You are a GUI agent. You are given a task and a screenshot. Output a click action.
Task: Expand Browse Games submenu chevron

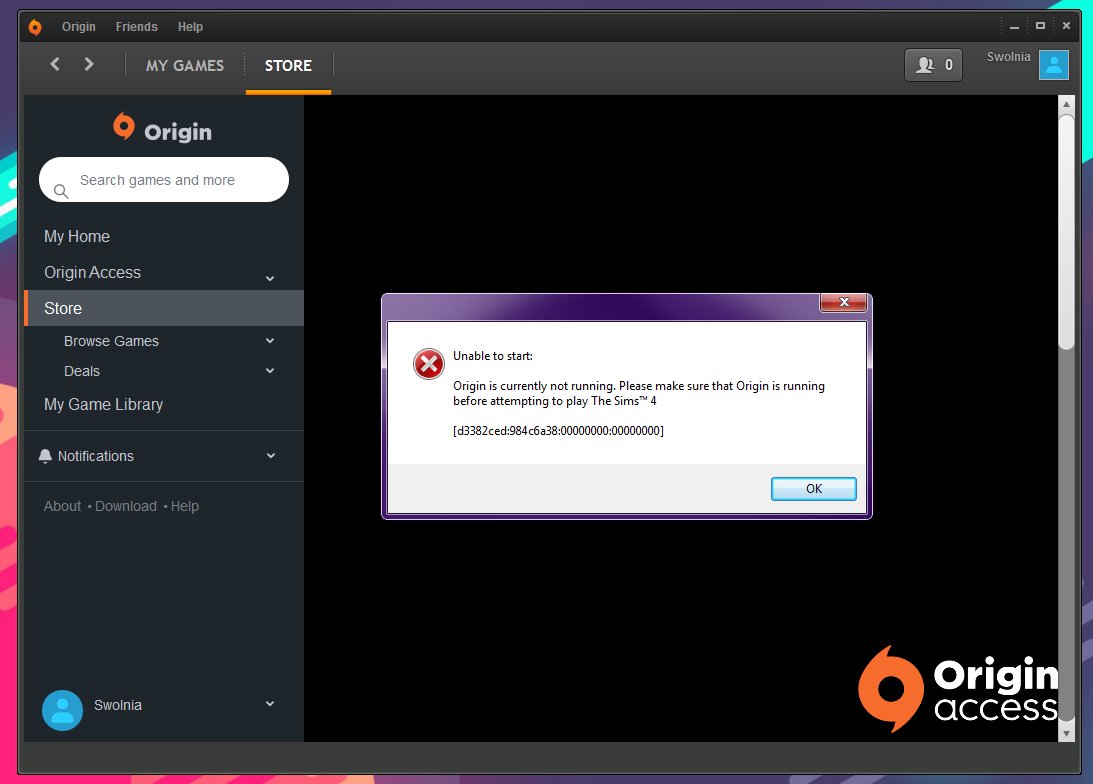click(270, 341)
